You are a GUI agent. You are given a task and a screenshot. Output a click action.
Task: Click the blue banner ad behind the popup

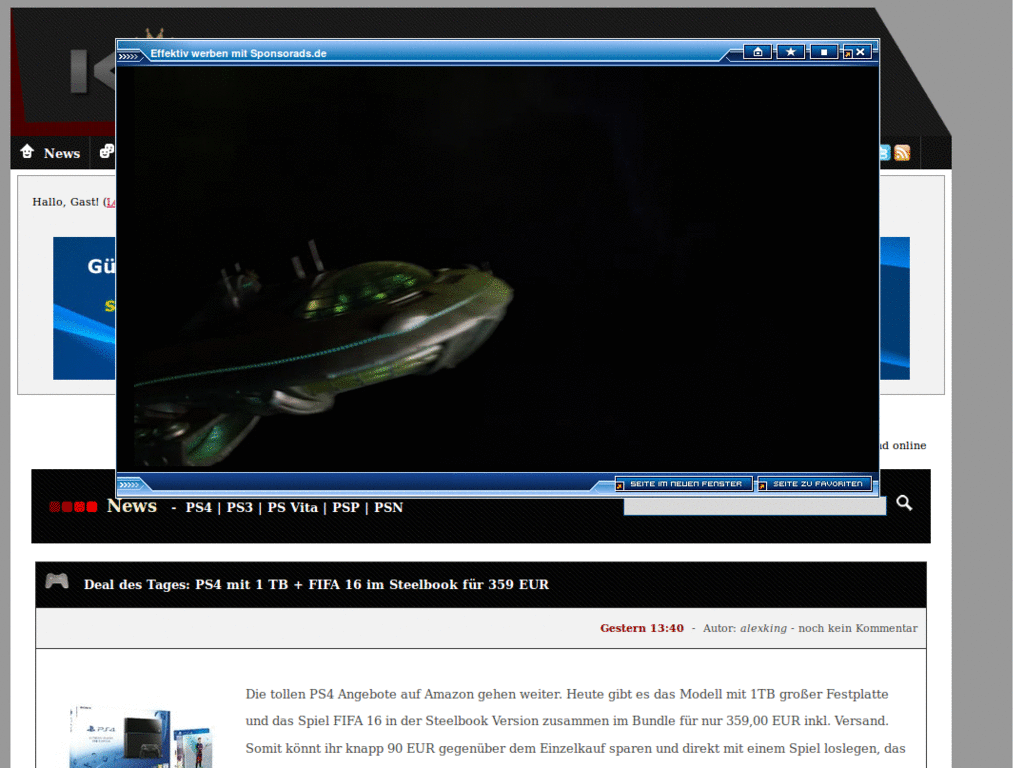coord(84,308)
